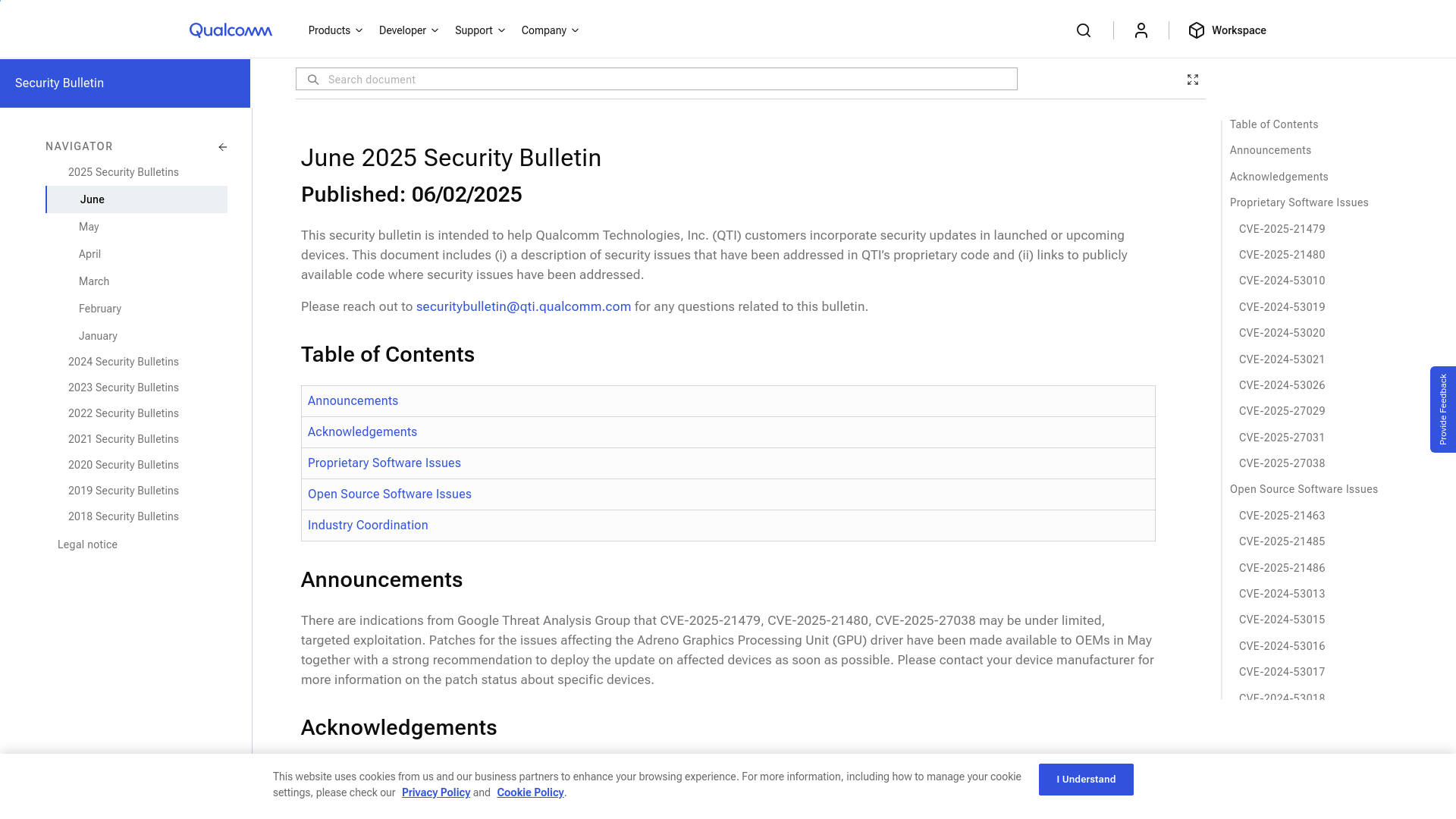Expand 2022 Security Bulletins

[124, 413]
